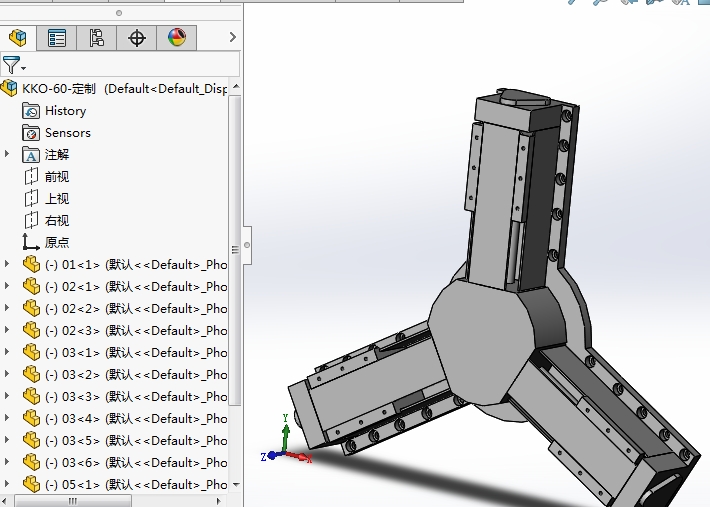Click the part icon of 03<3>
Viewport: 710px width, 507px height.
(31, 397)
